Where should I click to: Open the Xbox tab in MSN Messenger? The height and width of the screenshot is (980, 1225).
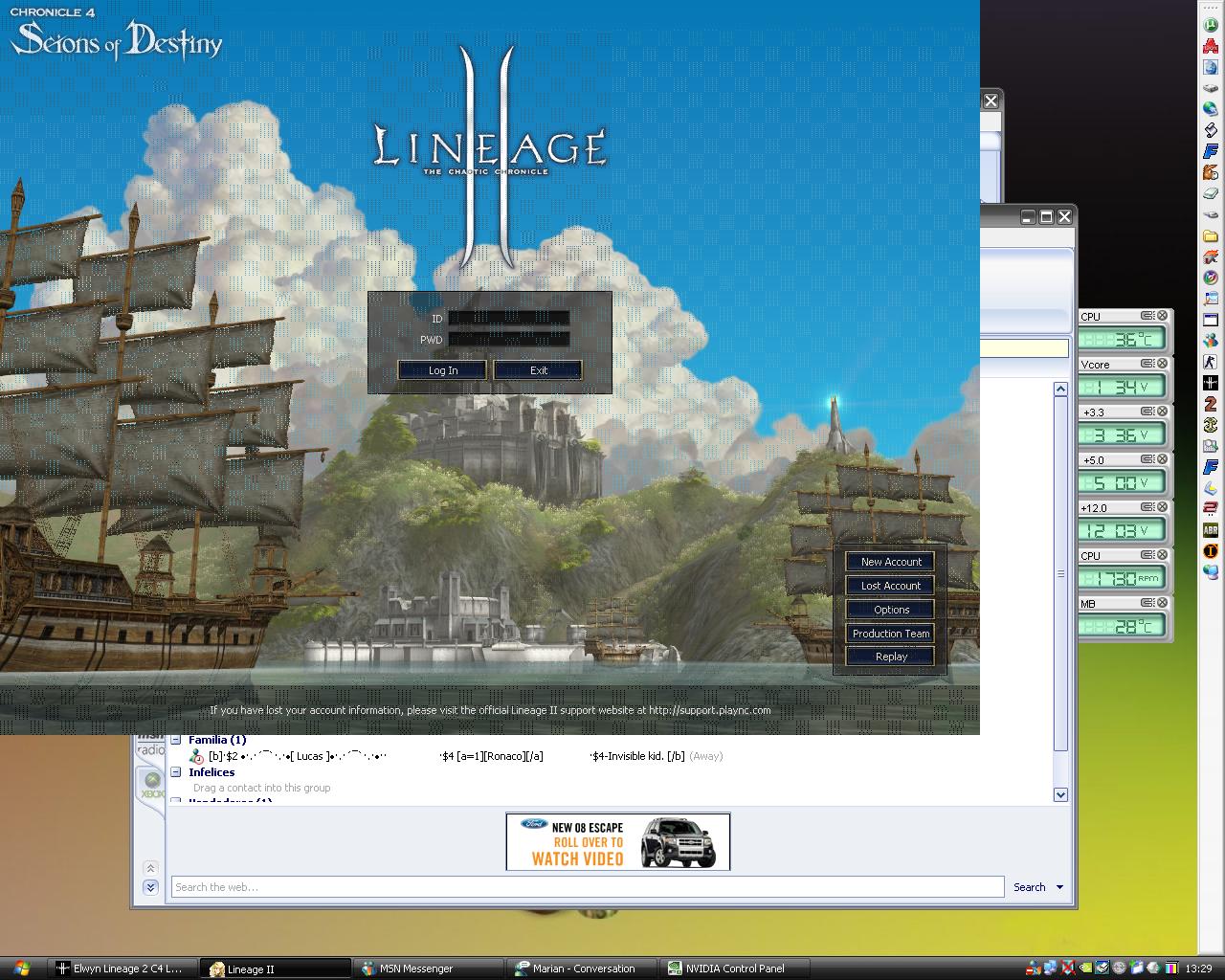click(x=152, y=787)
